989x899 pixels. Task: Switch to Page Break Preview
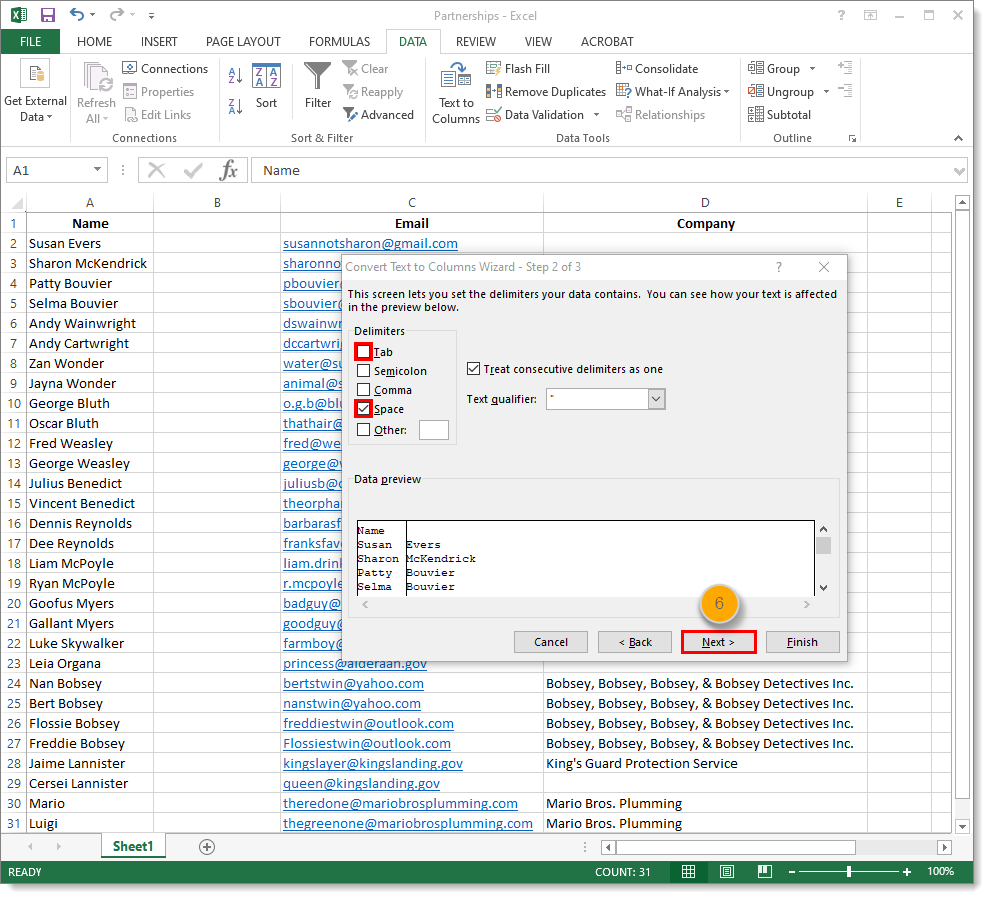click(764, 872)
